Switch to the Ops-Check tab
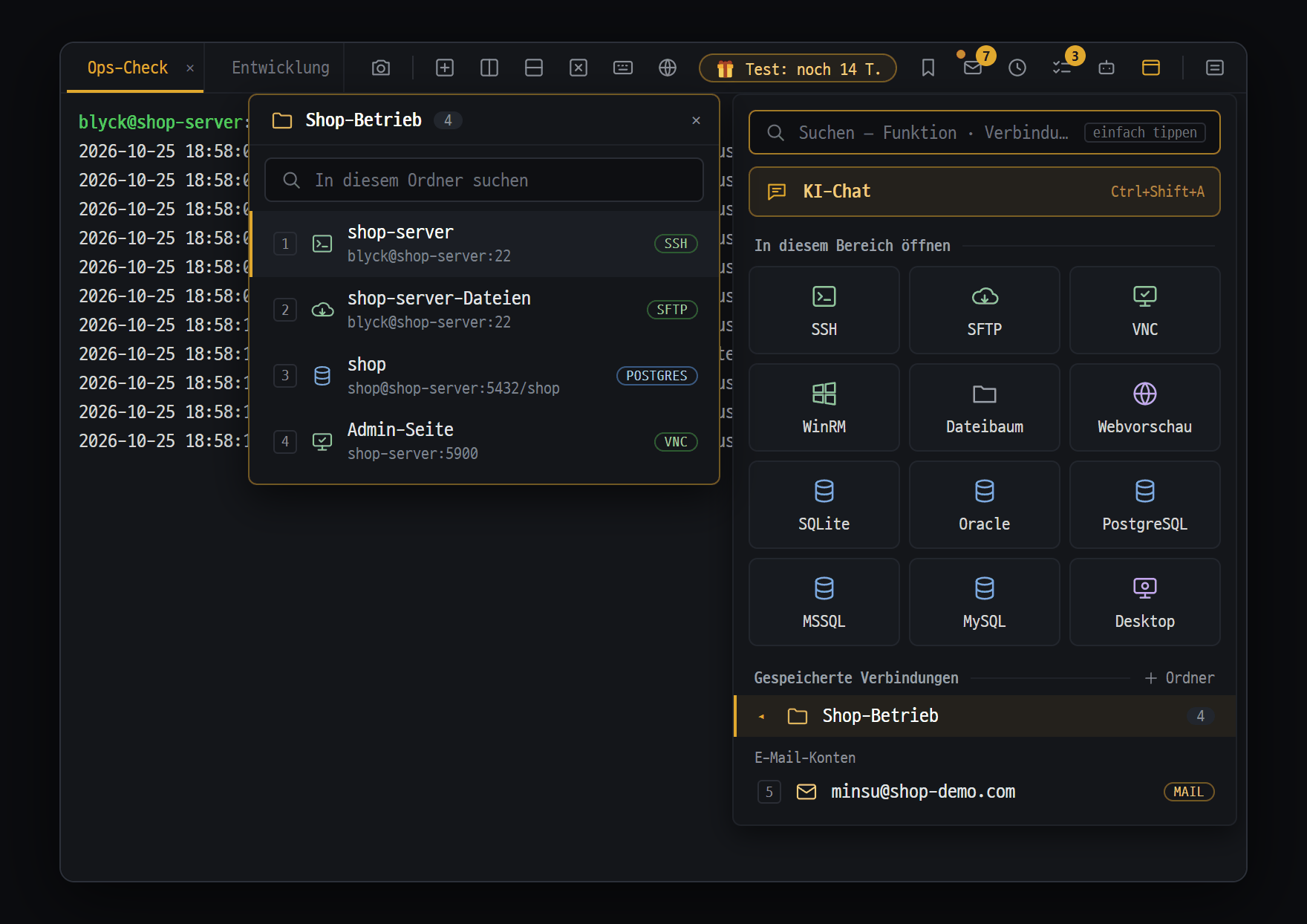Image resolution: width=1307 pixels, height=924 pixels. (x=128, y=68)
